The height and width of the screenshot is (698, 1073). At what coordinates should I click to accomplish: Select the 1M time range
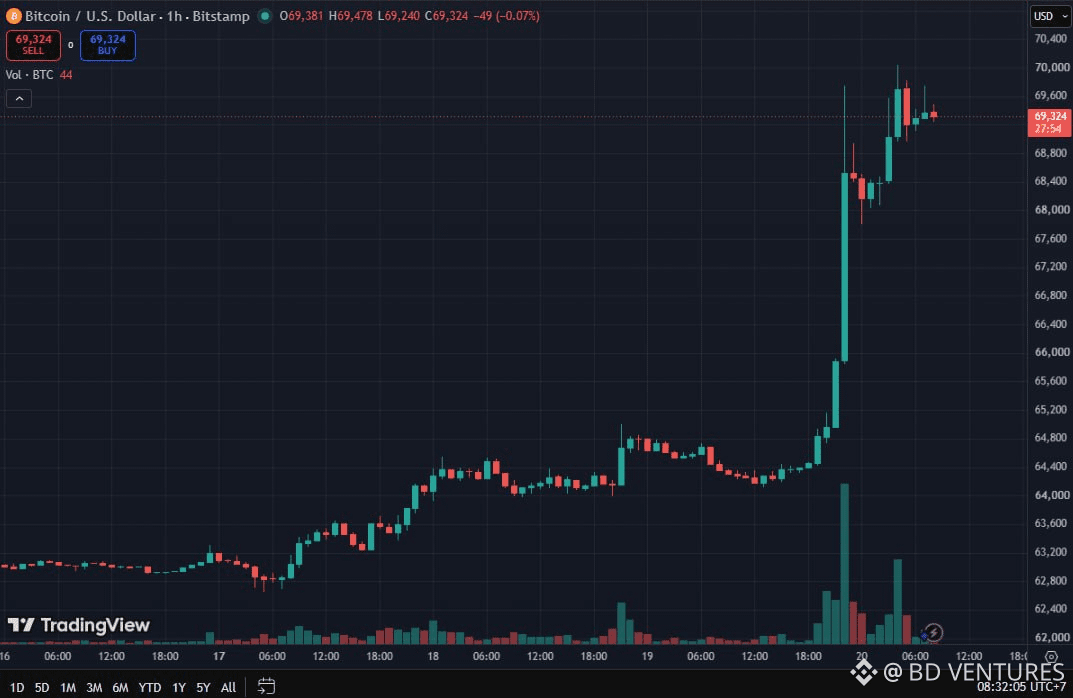tap(68, 687)
